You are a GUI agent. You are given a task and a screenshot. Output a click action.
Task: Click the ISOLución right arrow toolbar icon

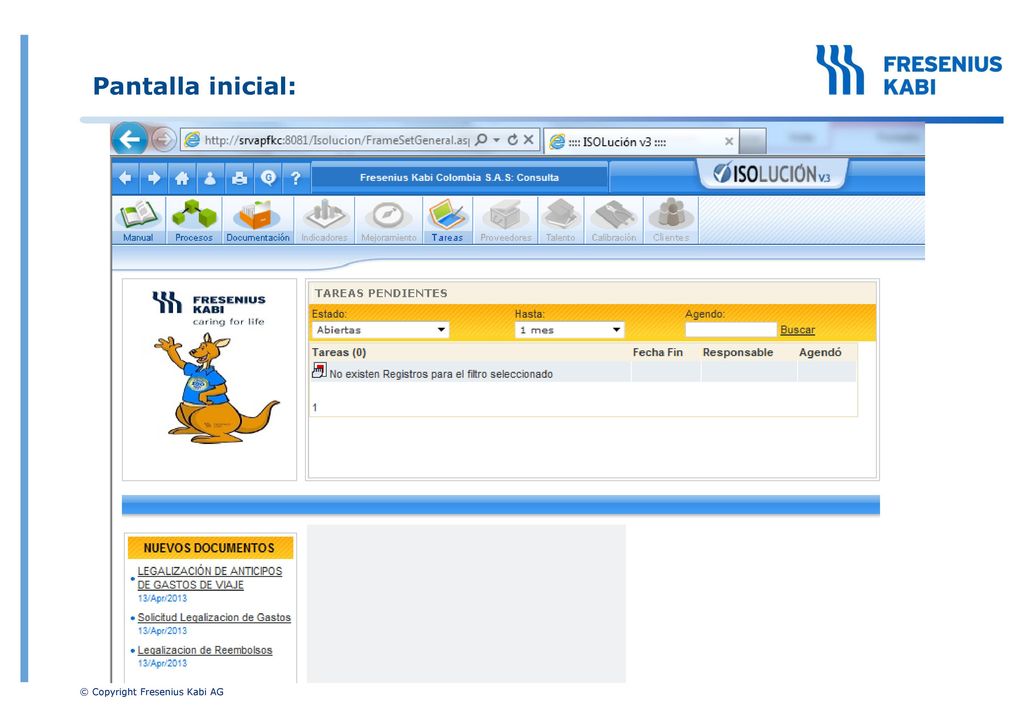point(153,178)
